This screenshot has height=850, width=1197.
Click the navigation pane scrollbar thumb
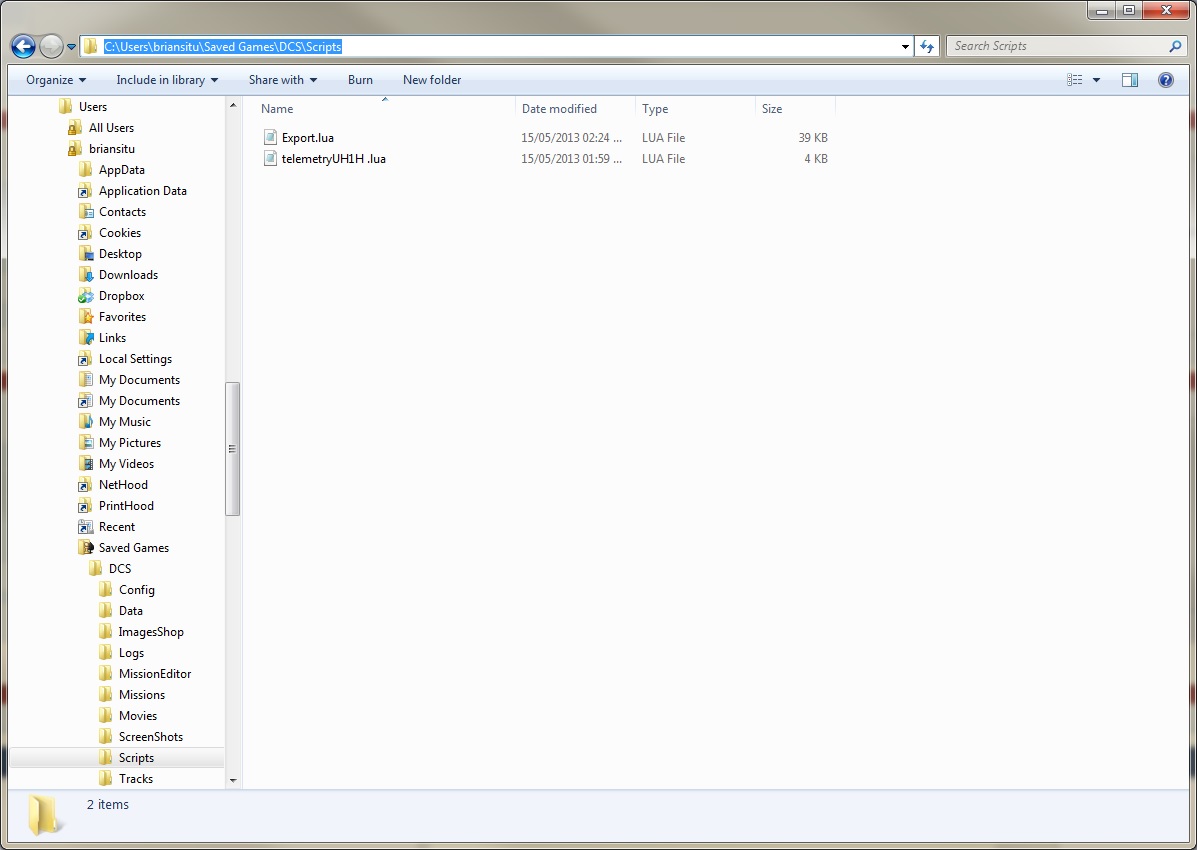(233, 449)
